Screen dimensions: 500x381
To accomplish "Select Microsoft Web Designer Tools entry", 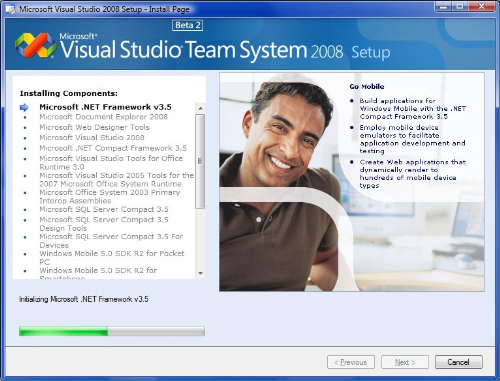I will 94,127.
